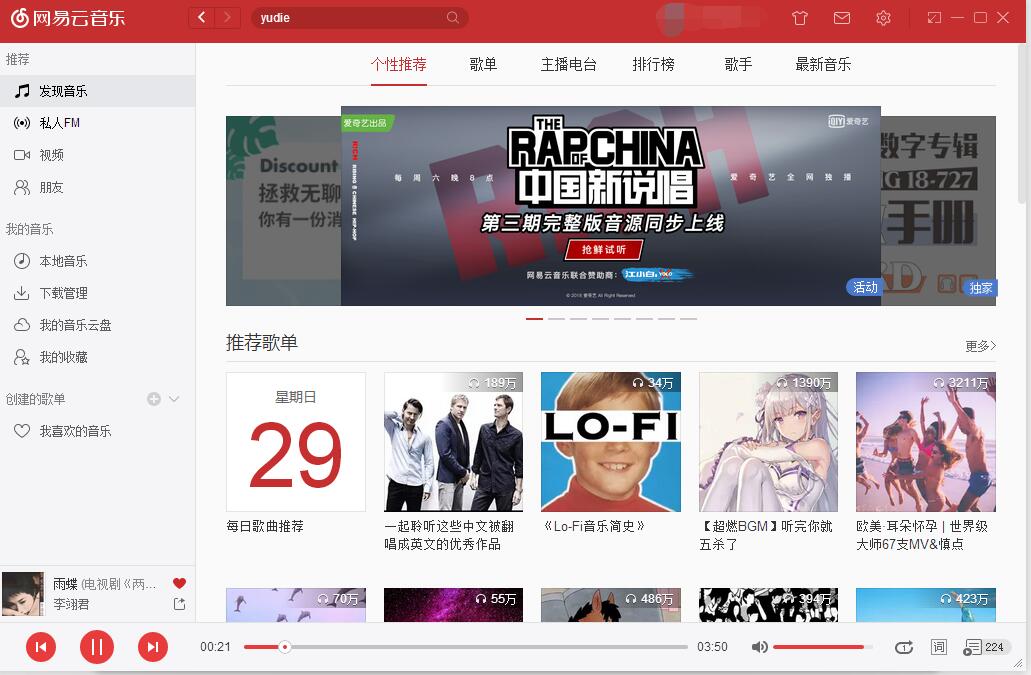1031x675 pixels.
Task: Switch to the 排行榜 tab
Action: pos(654,64)
